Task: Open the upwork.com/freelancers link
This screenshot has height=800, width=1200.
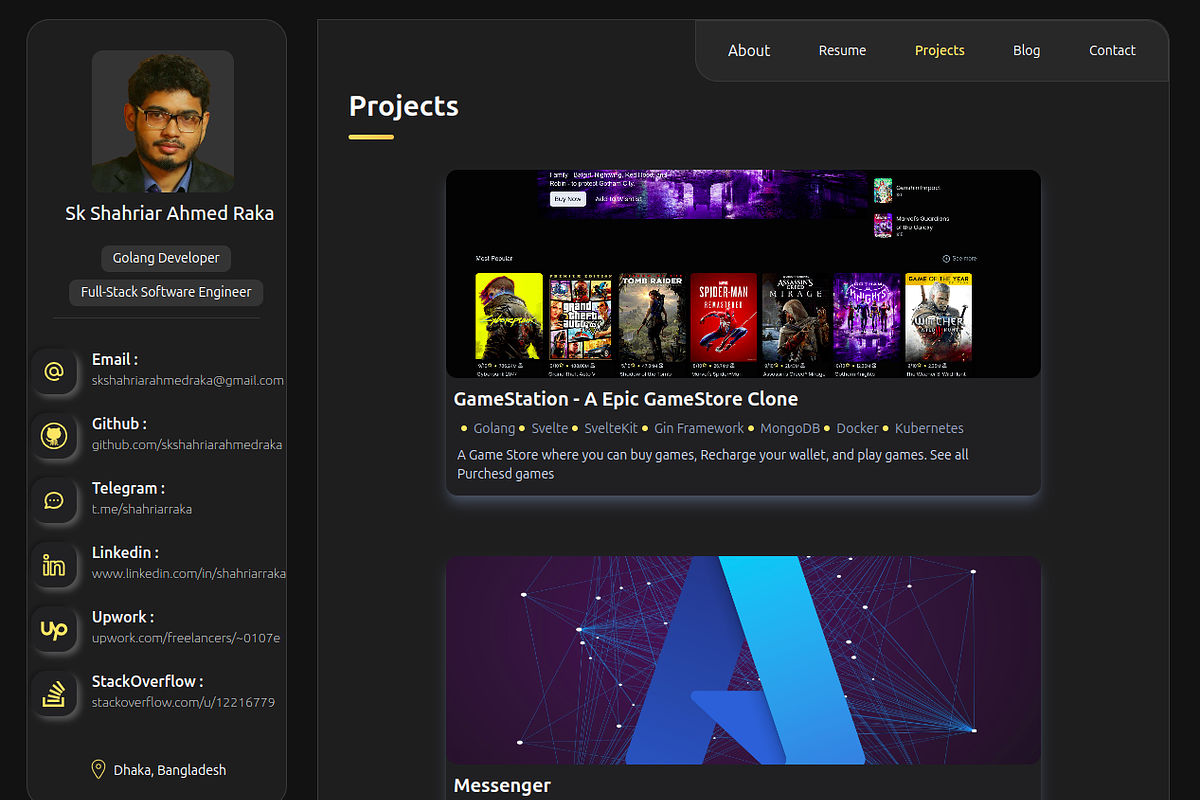Action: [x=186, y=637]
